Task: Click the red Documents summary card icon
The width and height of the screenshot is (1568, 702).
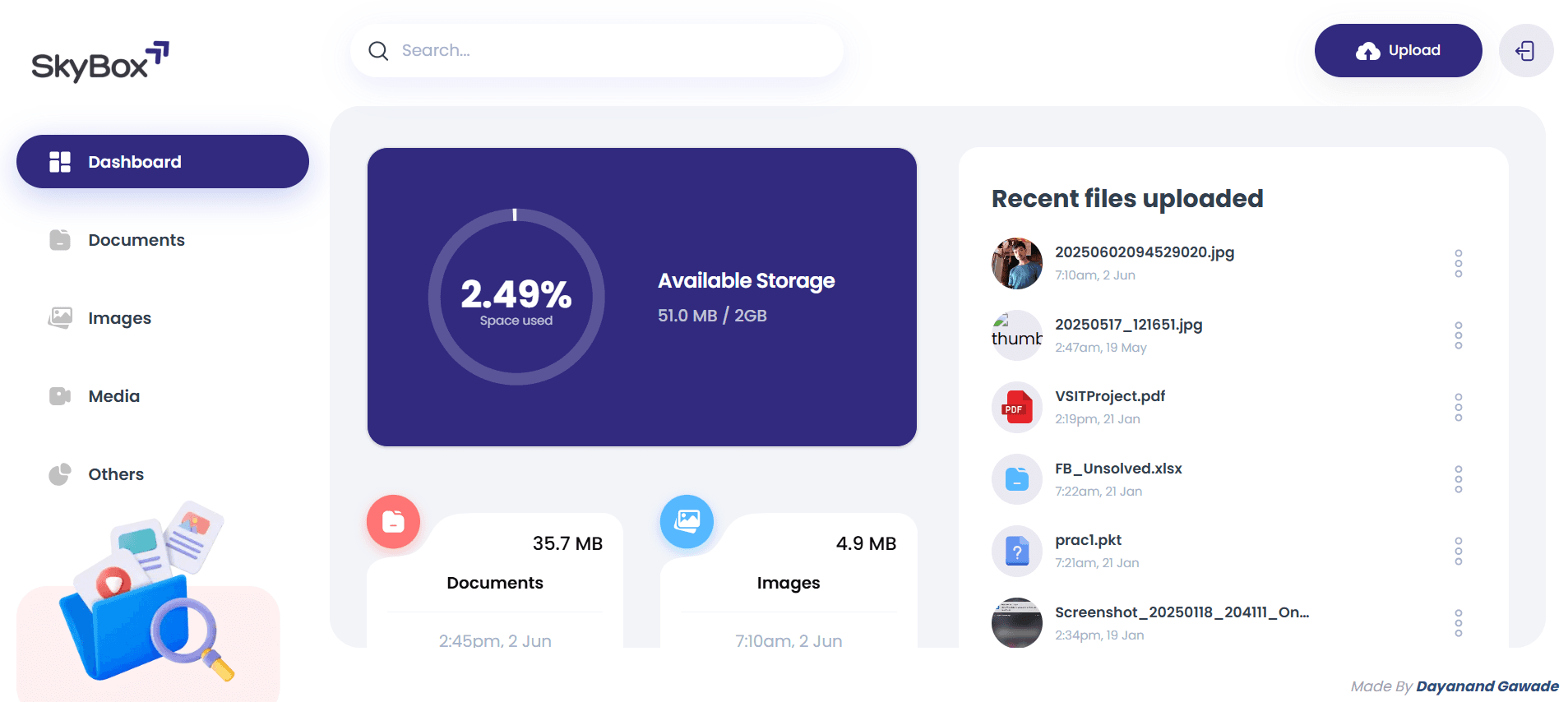Action: click(393, 521)
